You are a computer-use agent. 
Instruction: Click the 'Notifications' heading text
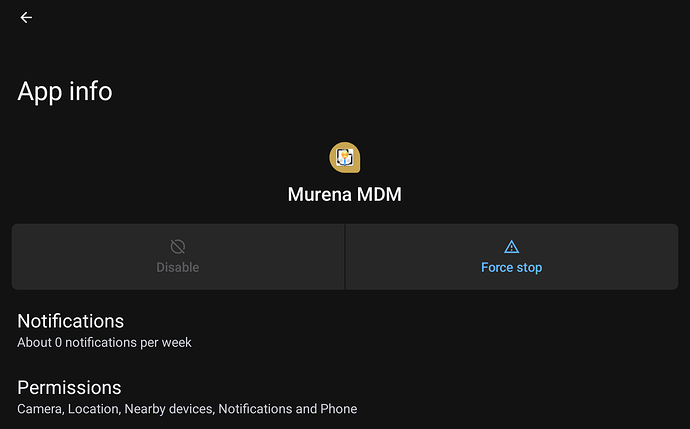70,321
